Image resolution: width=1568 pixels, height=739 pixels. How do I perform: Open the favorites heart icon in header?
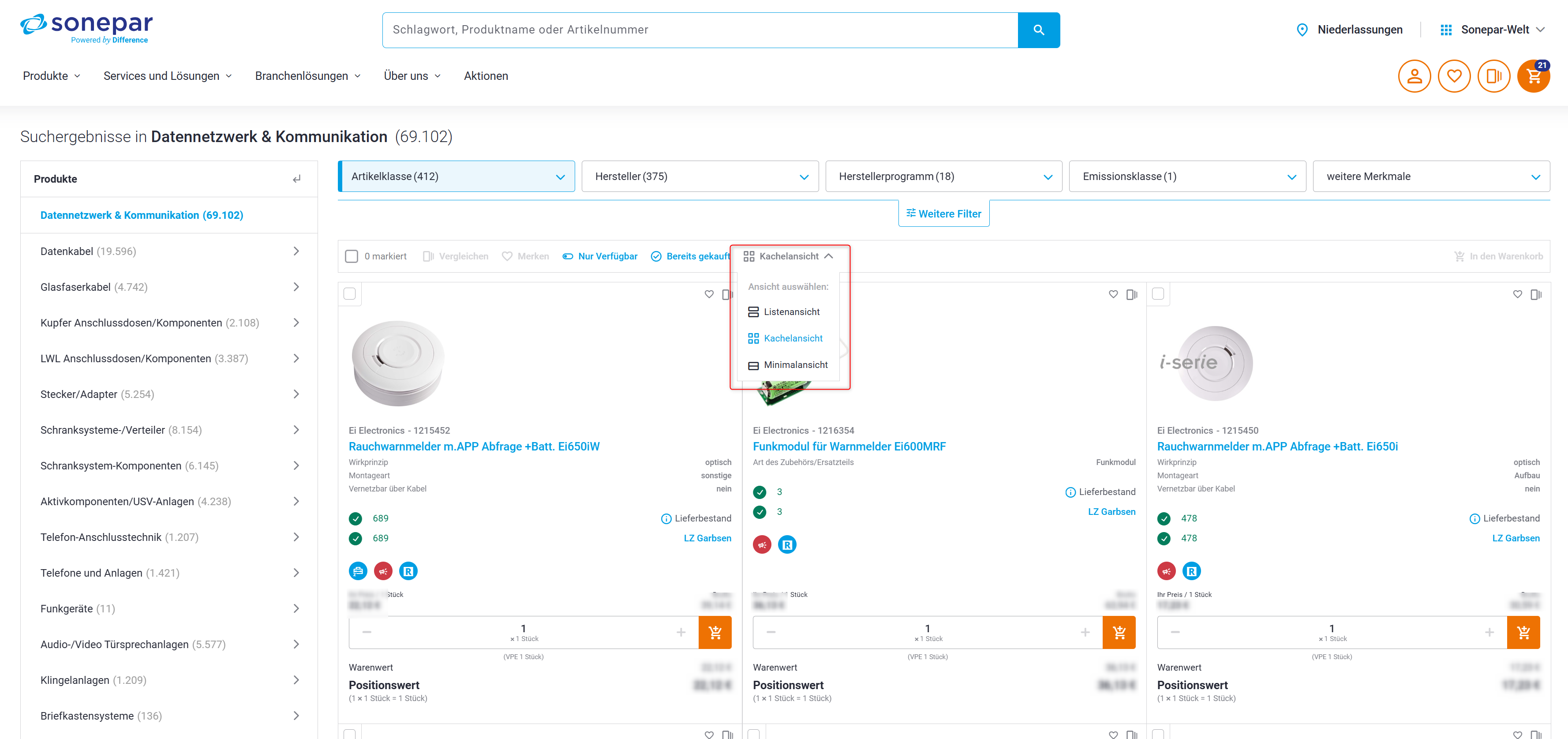(1454, 76)
